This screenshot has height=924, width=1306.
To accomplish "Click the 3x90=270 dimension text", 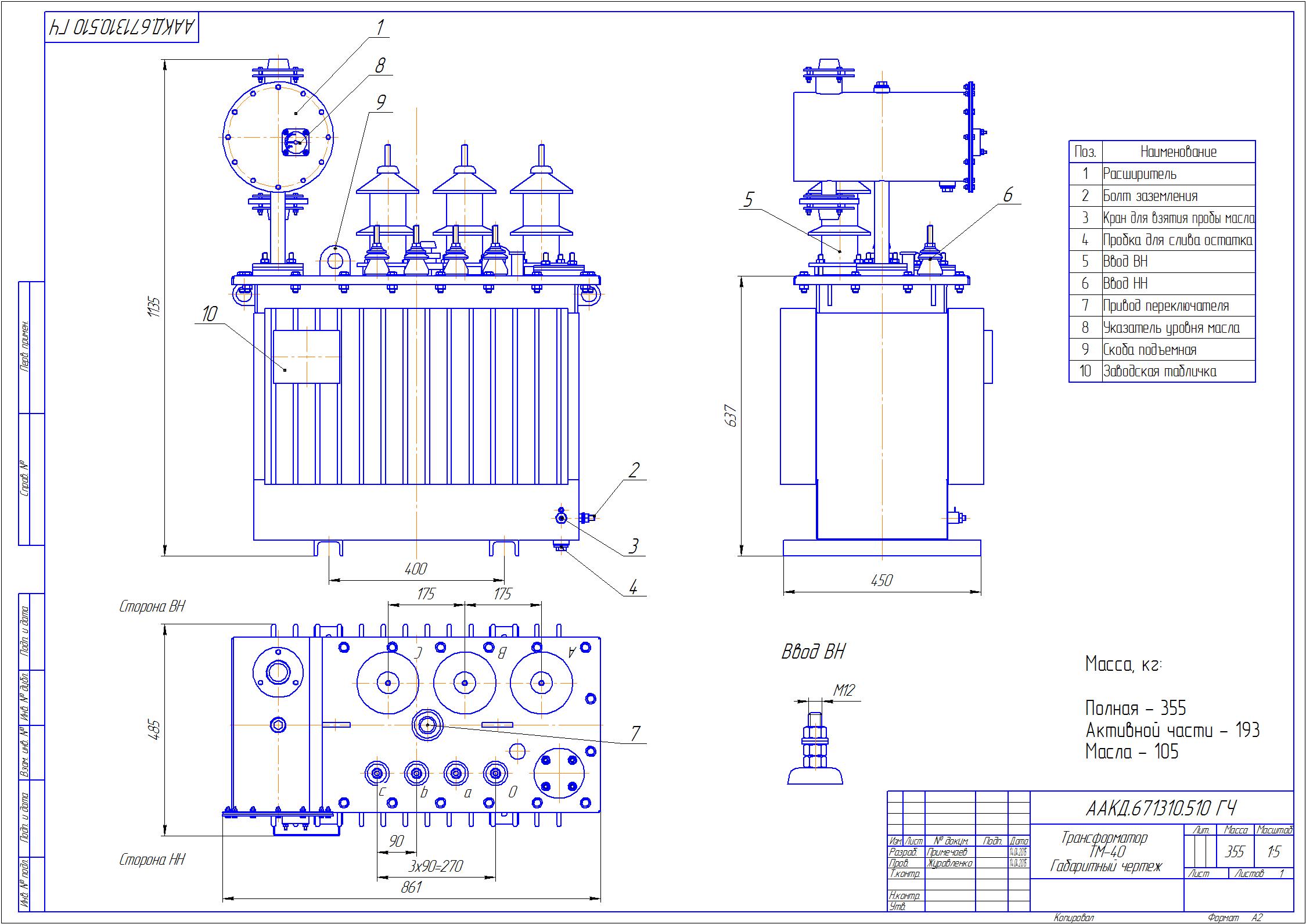I will pos(436,867).
